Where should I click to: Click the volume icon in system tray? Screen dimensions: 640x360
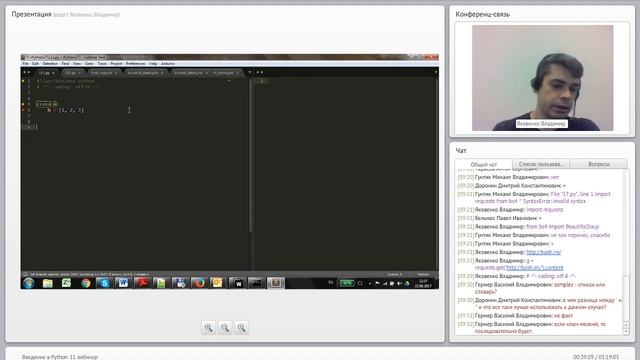(400, 283)
